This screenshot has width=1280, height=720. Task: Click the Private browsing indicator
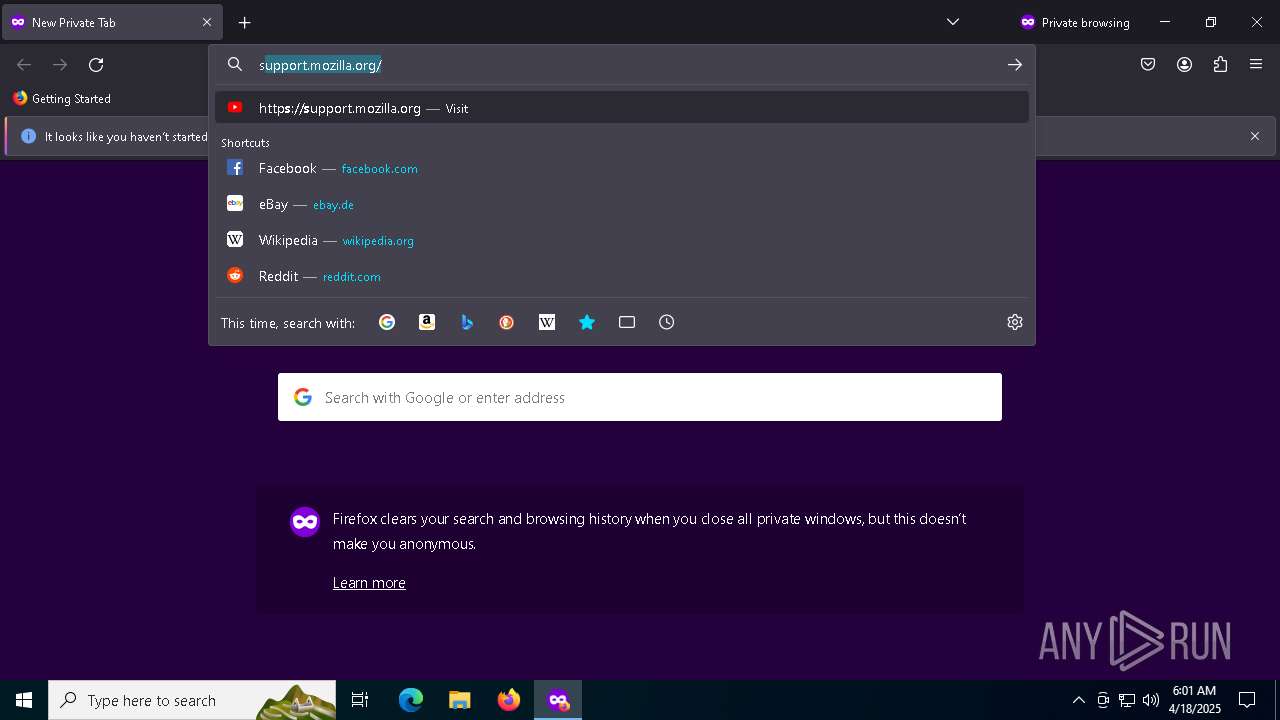click(x=1075, y=22)
